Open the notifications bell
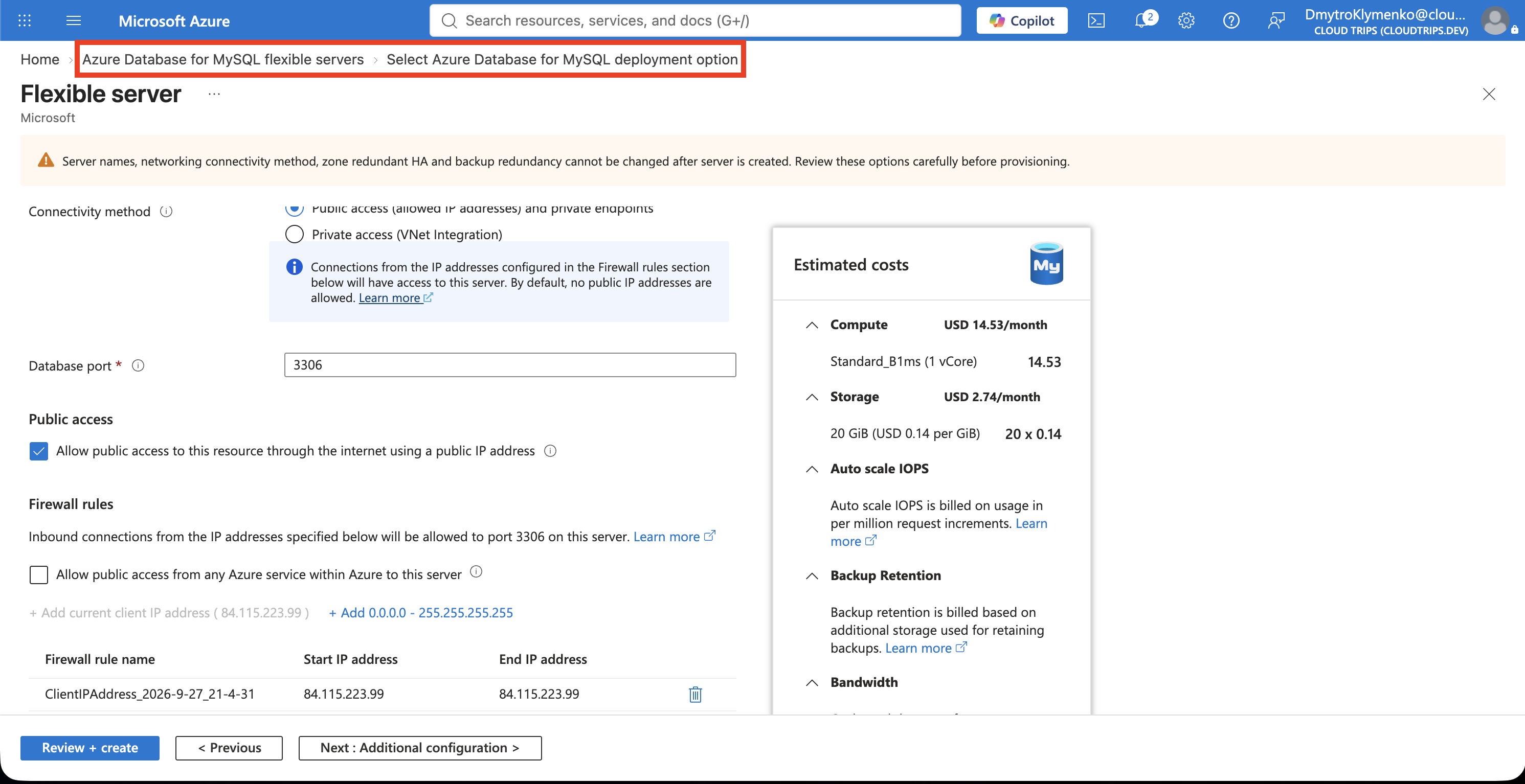The width and height of the screenshot is (1525, 784). pyautogui.click(x=1142, y=21)
